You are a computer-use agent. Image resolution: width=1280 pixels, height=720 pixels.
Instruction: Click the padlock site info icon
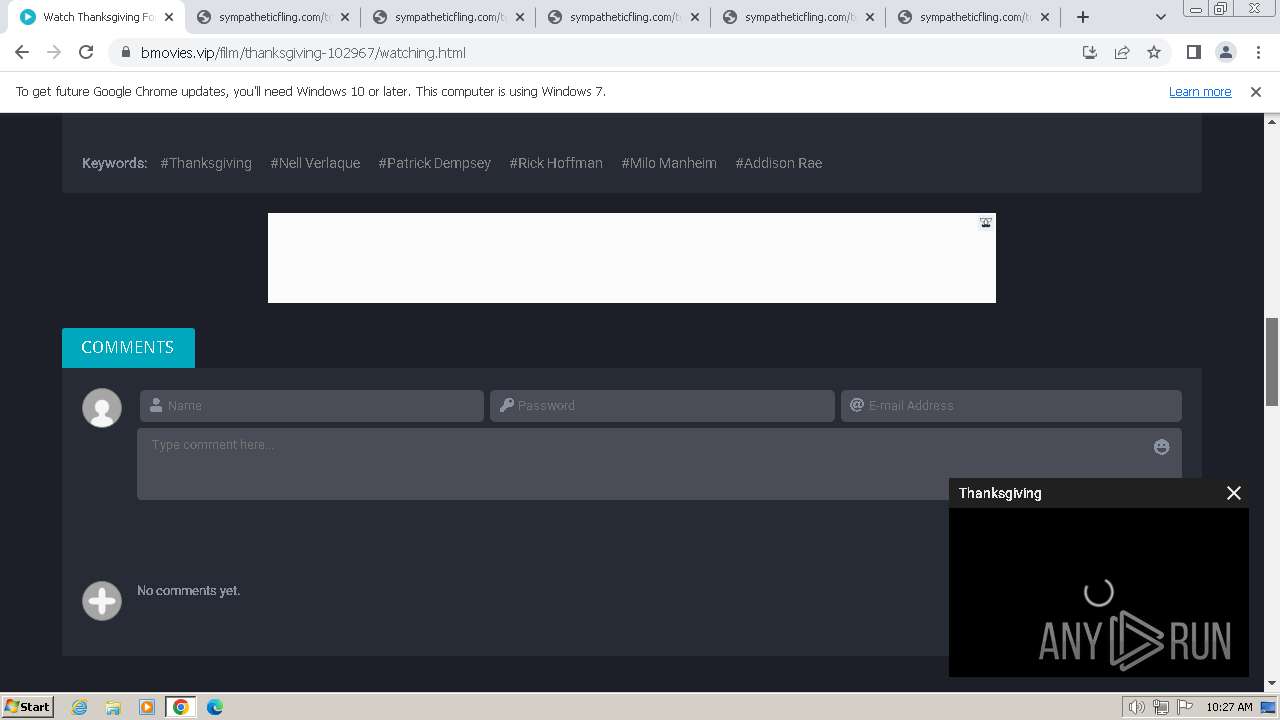tap(125, 53)
